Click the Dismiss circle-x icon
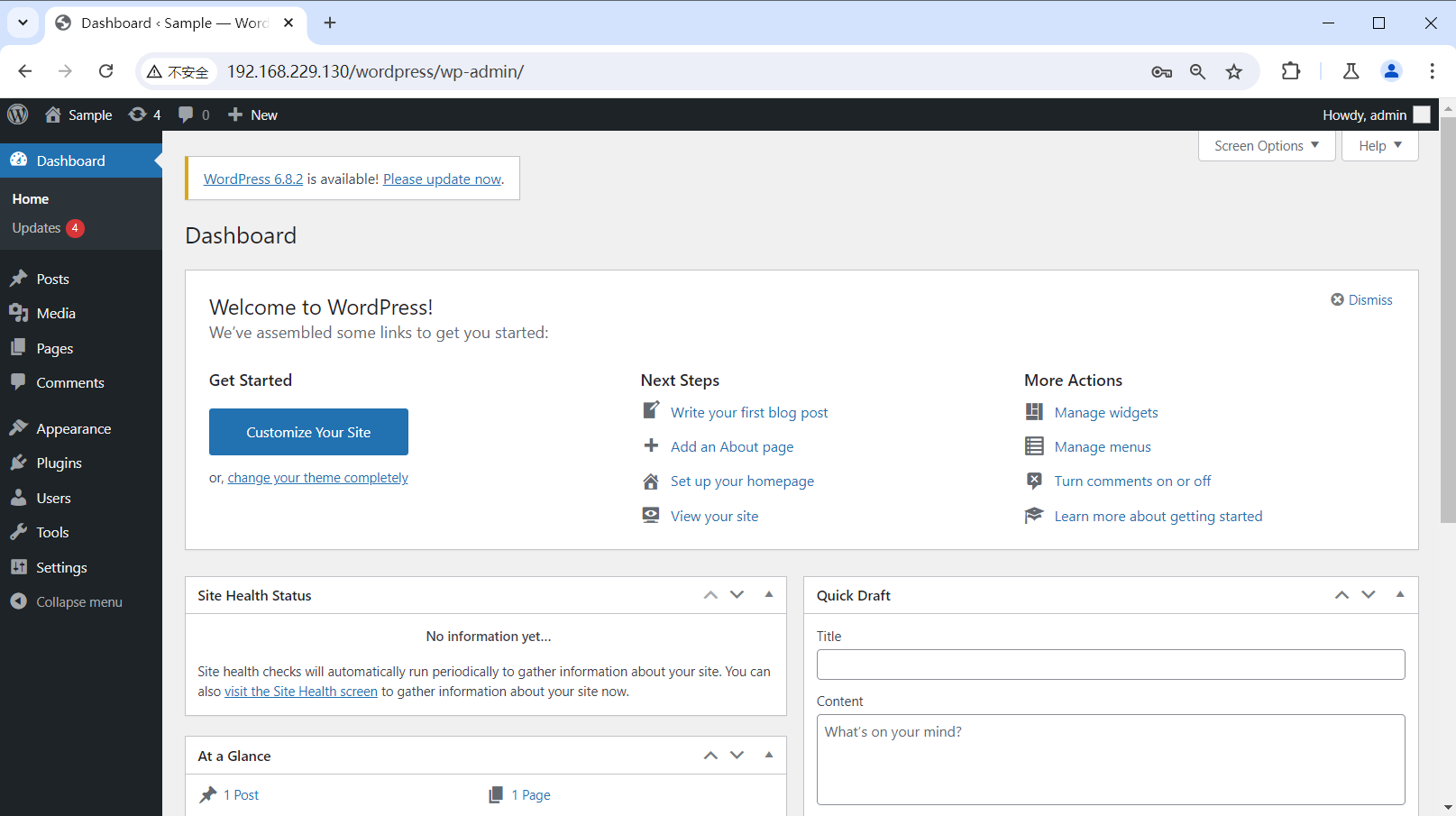 click(x=1338, y=299)
